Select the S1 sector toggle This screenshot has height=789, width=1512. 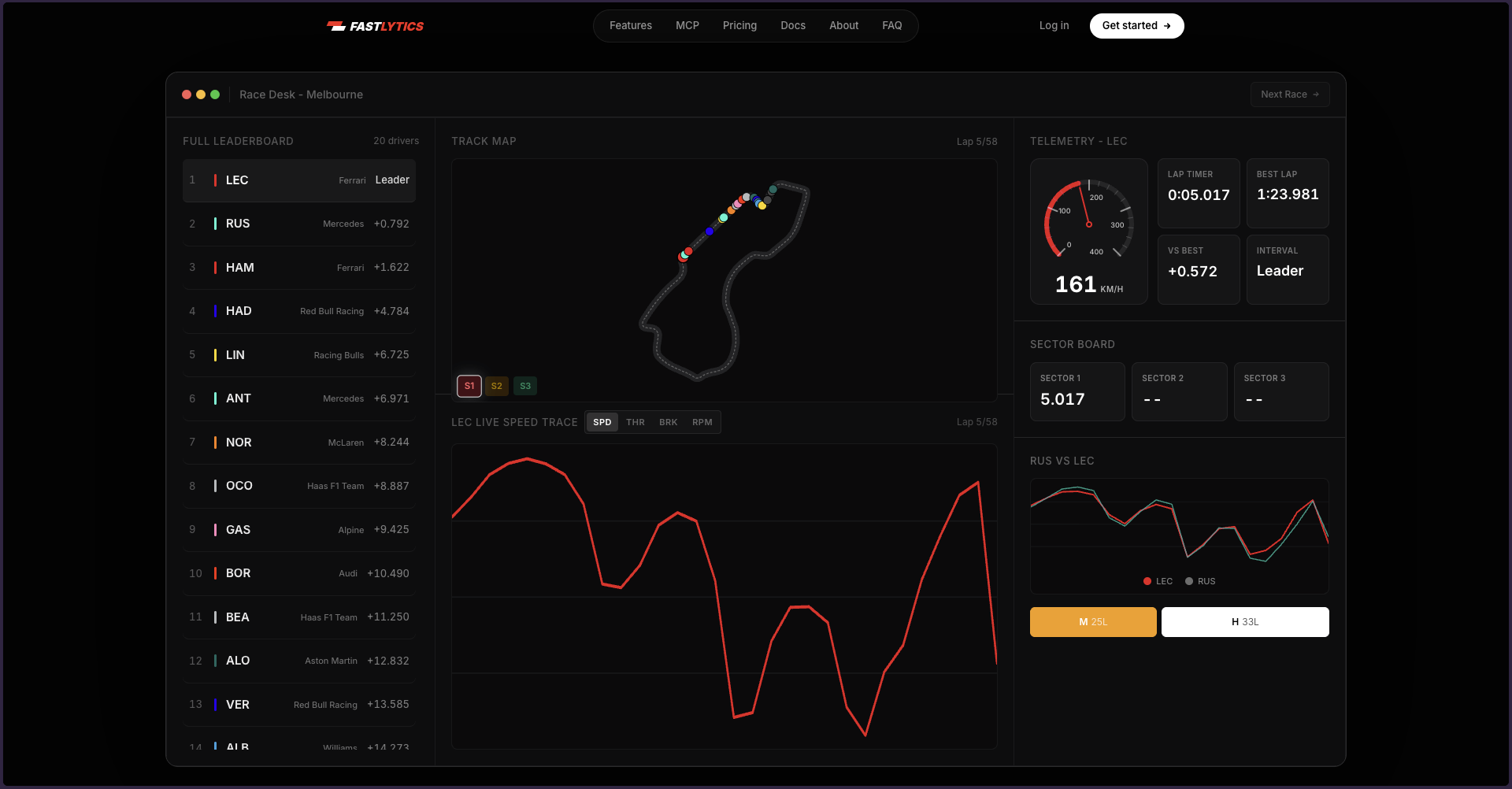tap(469, 386)
